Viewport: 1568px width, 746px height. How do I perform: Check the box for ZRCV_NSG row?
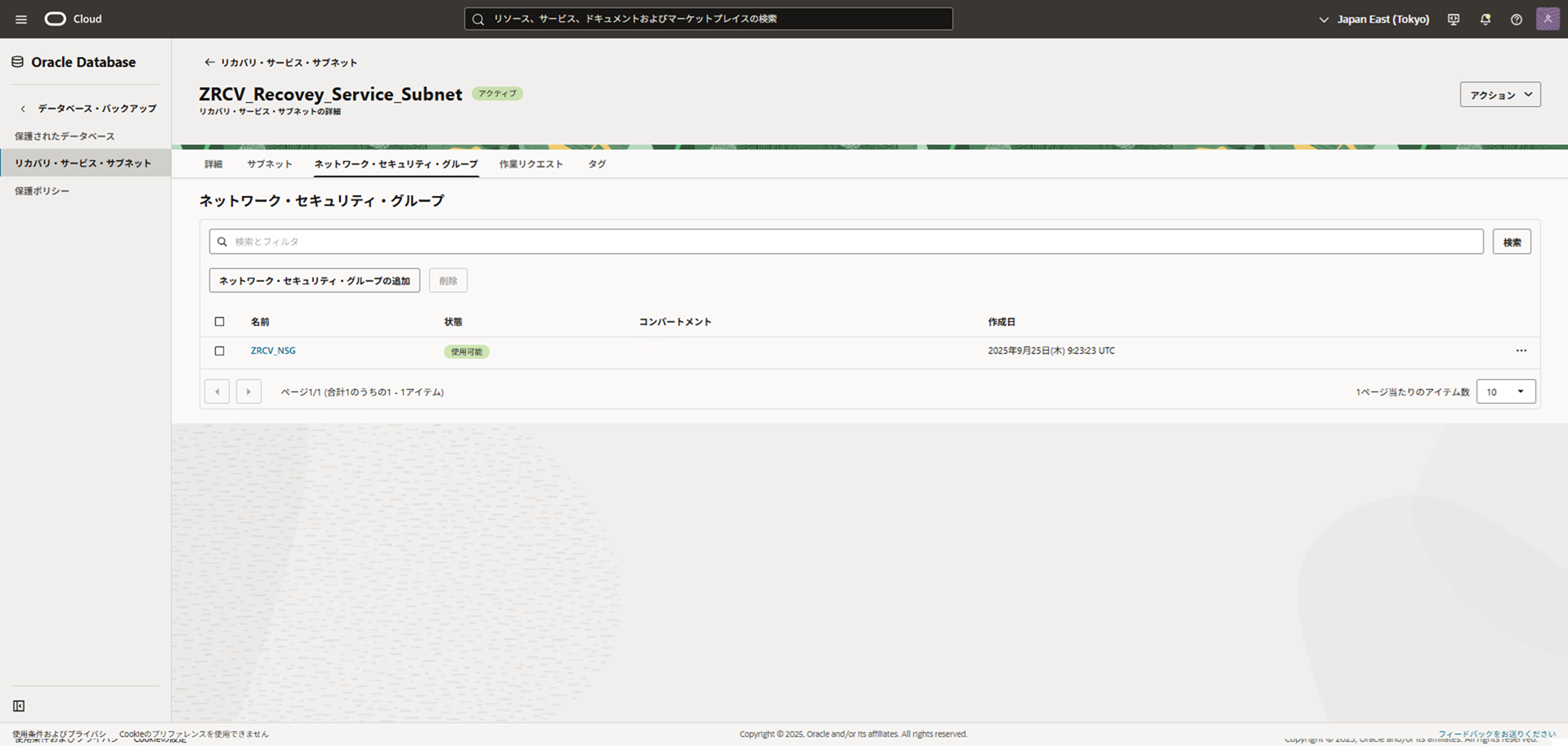coord(219,351)
